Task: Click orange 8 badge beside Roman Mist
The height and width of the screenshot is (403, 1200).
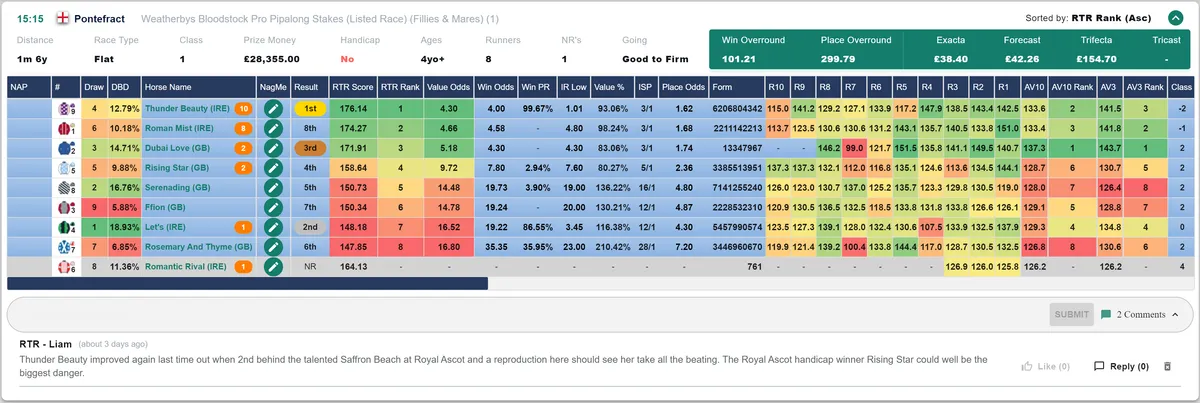Action: pyautogui.click(x=243, y=128)
